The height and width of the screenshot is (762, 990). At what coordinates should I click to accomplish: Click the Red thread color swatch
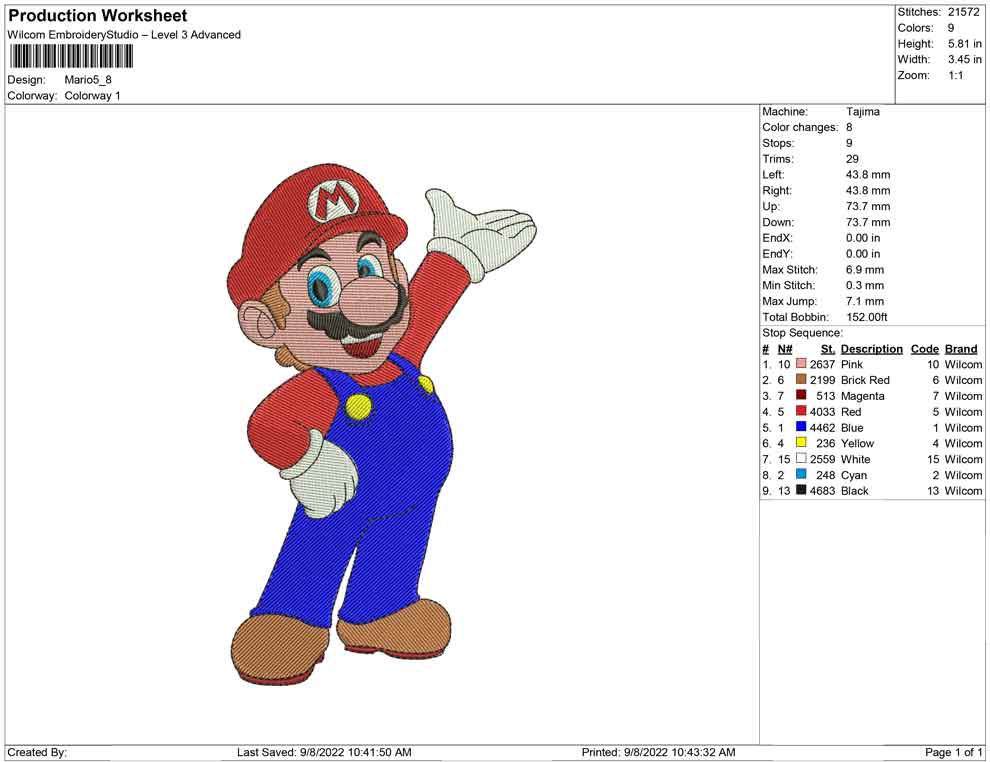point(801,411)
